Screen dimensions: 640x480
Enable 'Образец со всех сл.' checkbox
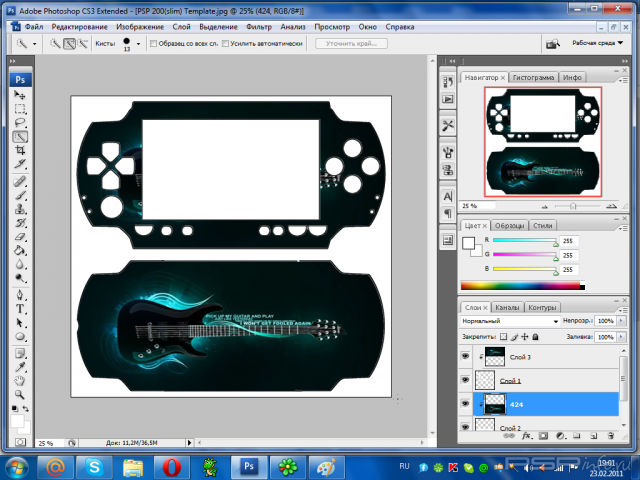tap(153, 44)
